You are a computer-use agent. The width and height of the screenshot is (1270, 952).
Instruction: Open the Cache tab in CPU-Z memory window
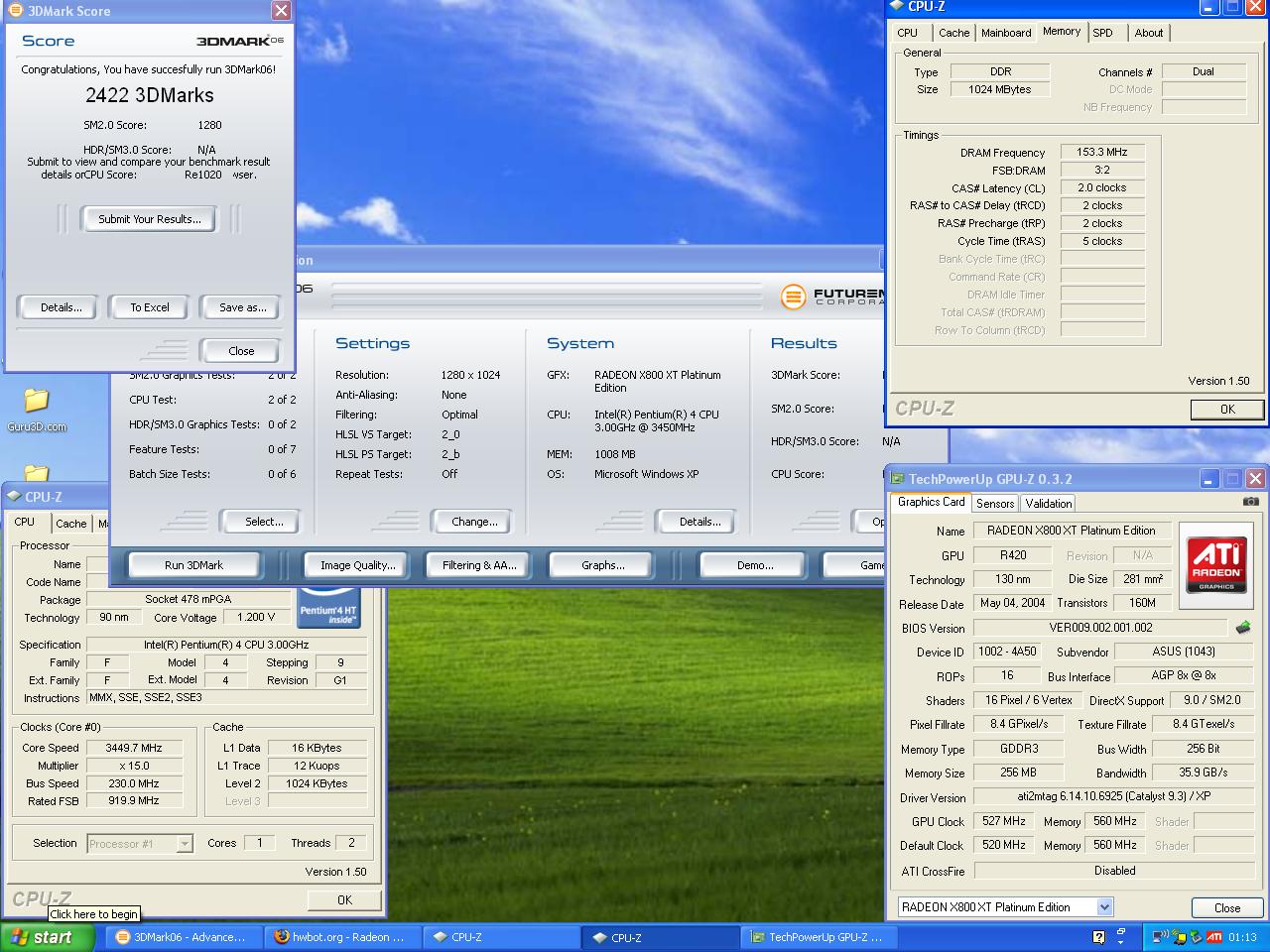click(953, 33)
